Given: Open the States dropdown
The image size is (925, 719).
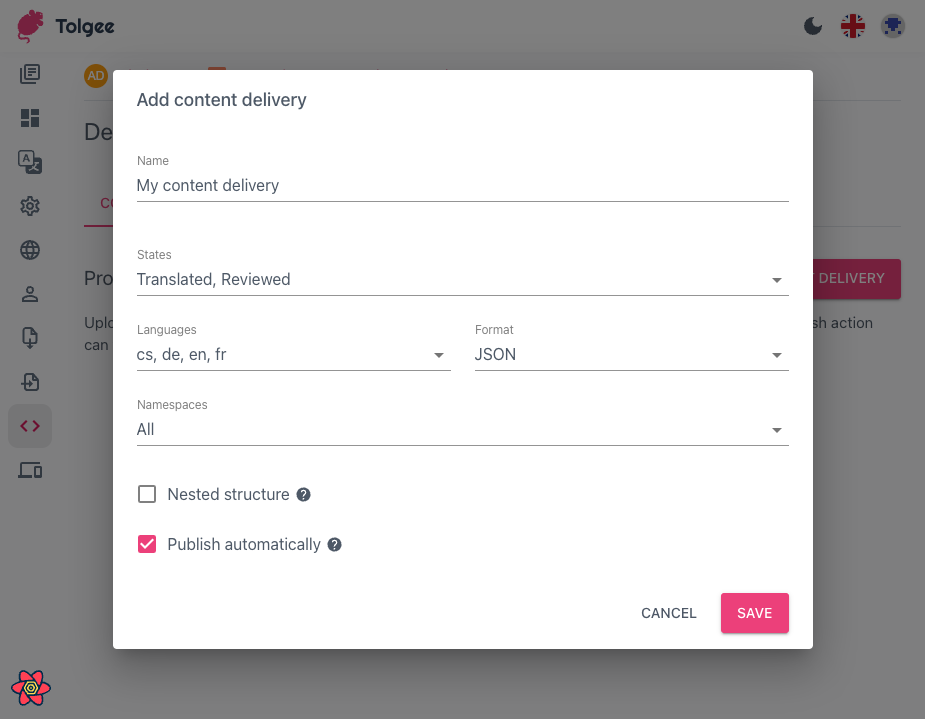Looking at the screenshot, I should [x=777, y=280].
